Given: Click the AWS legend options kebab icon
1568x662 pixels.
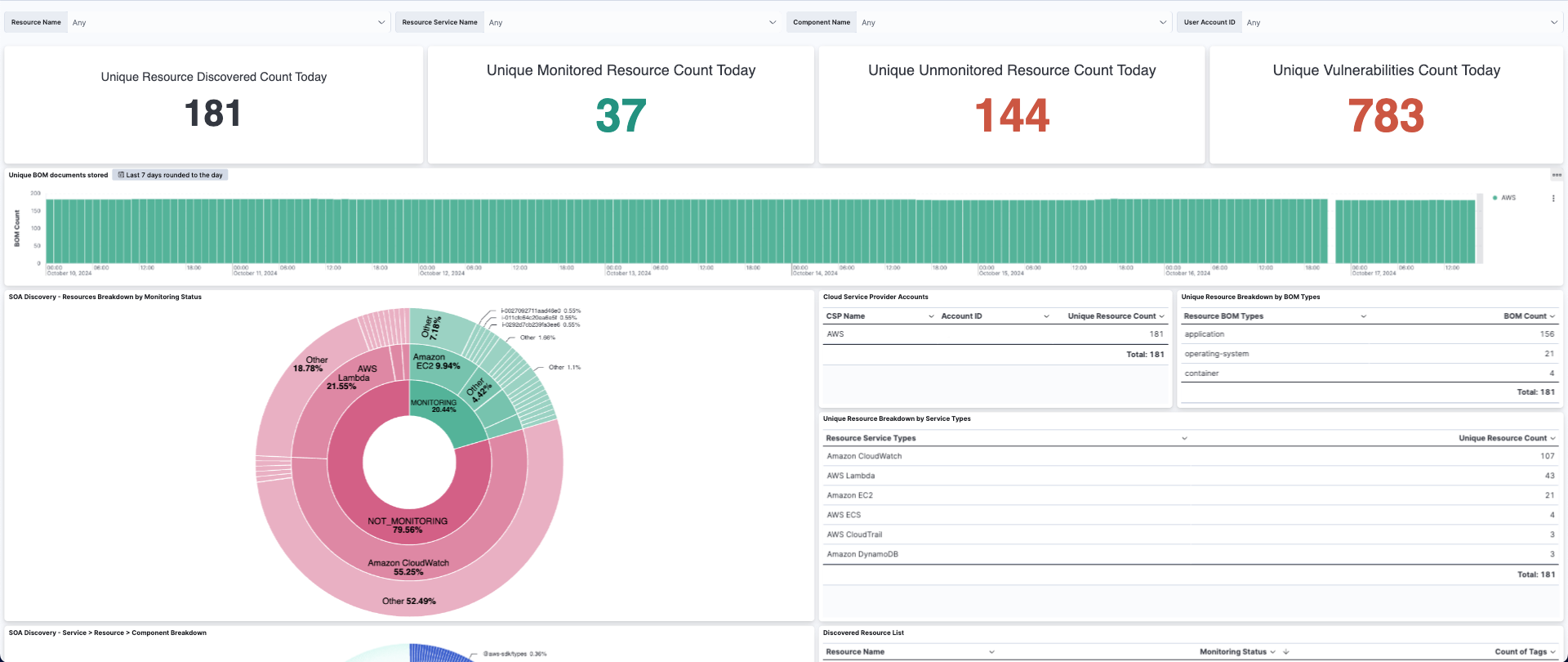Looking at the screenshot, I should [x=1553, y=198].
